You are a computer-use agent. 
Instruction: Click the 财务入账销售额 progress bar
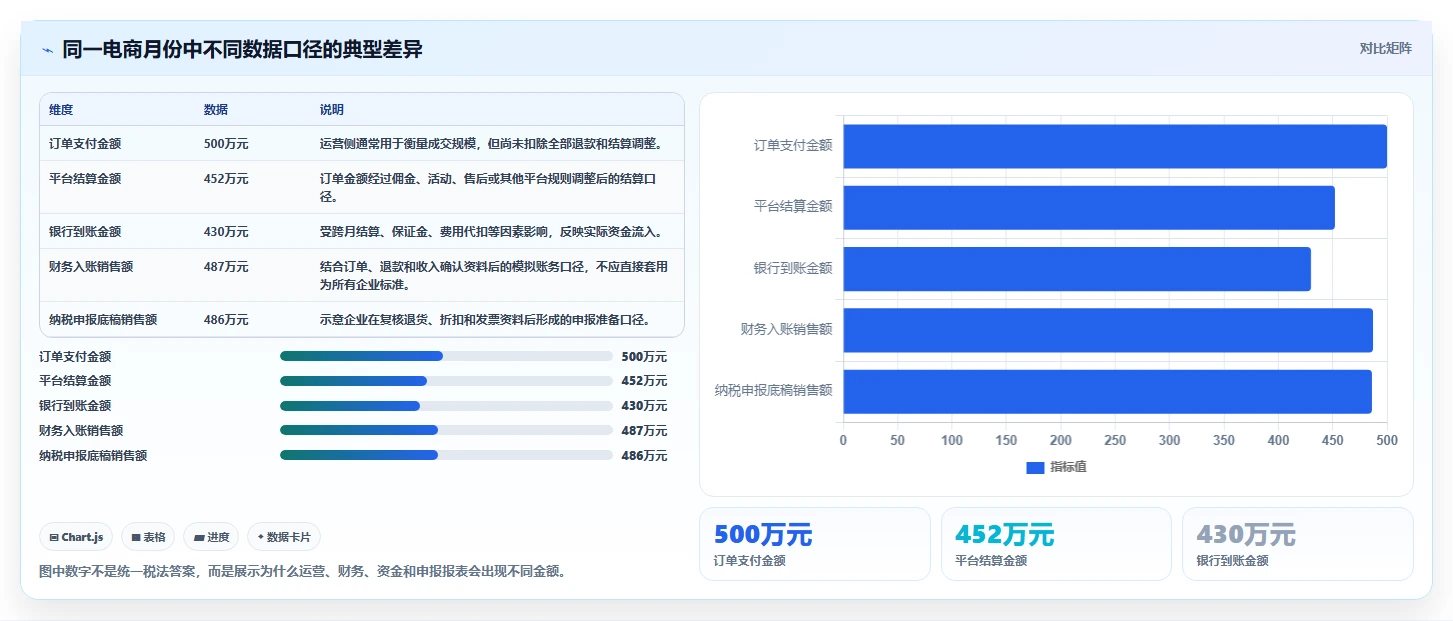point(446,430)
